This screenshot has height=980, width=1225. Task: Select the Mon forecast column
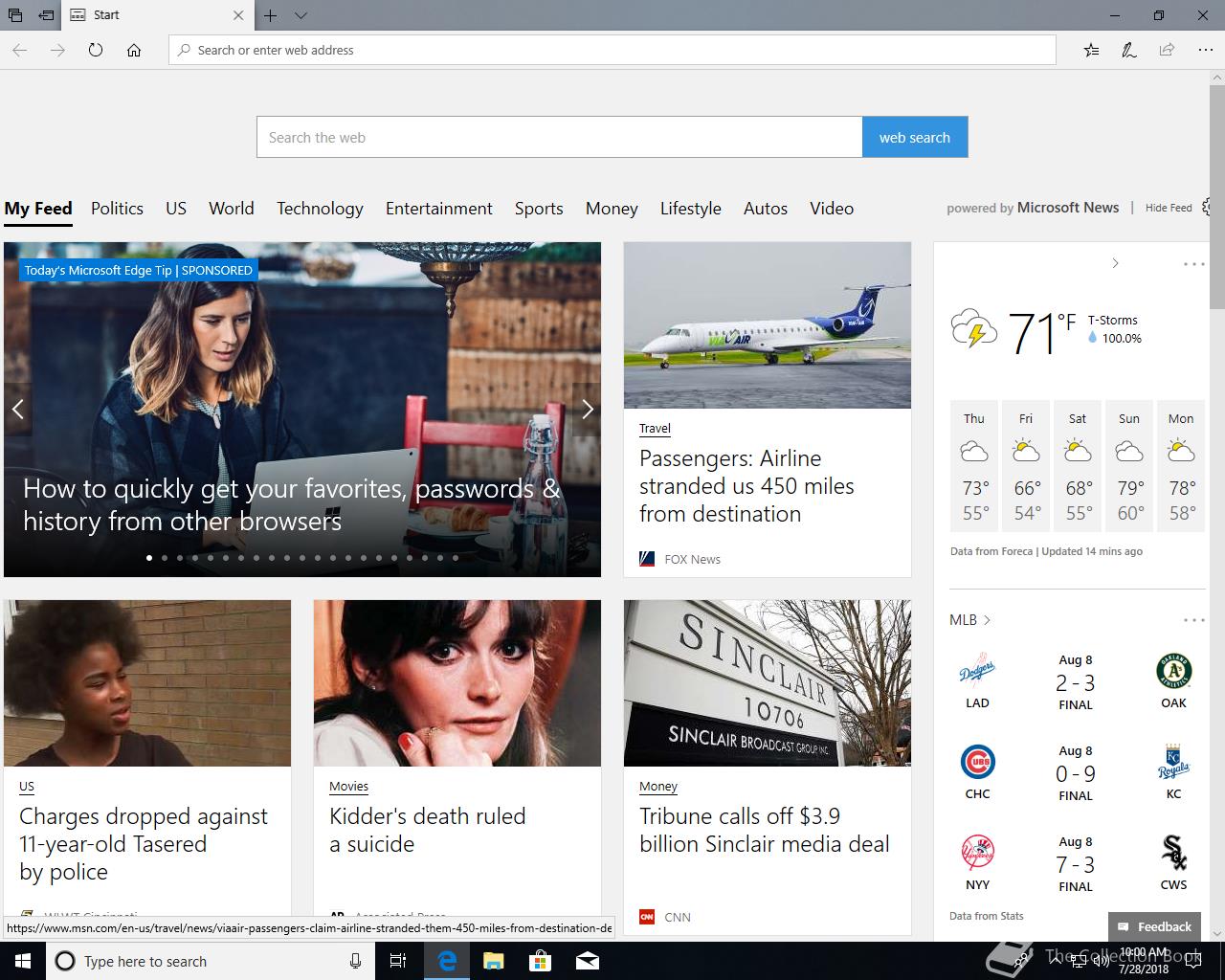1181,466
